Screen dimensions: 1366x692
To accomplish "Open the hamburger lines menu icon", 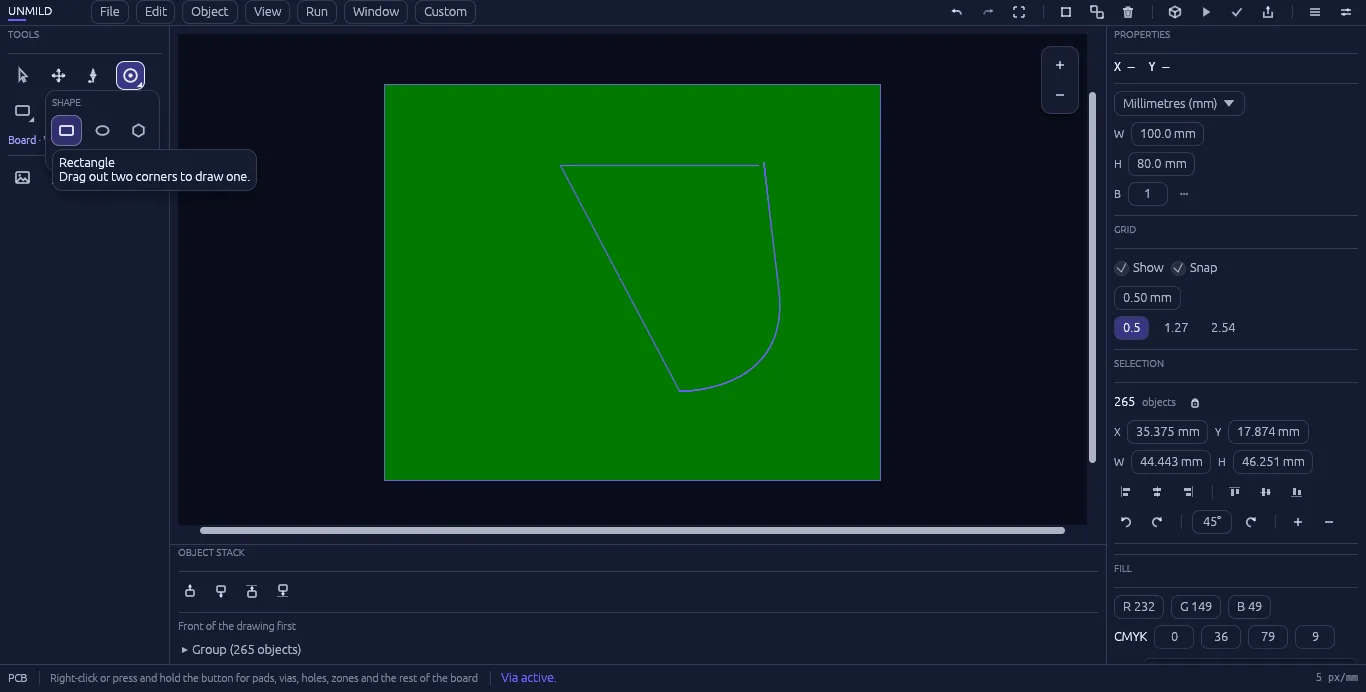I will pos(1315,12).
